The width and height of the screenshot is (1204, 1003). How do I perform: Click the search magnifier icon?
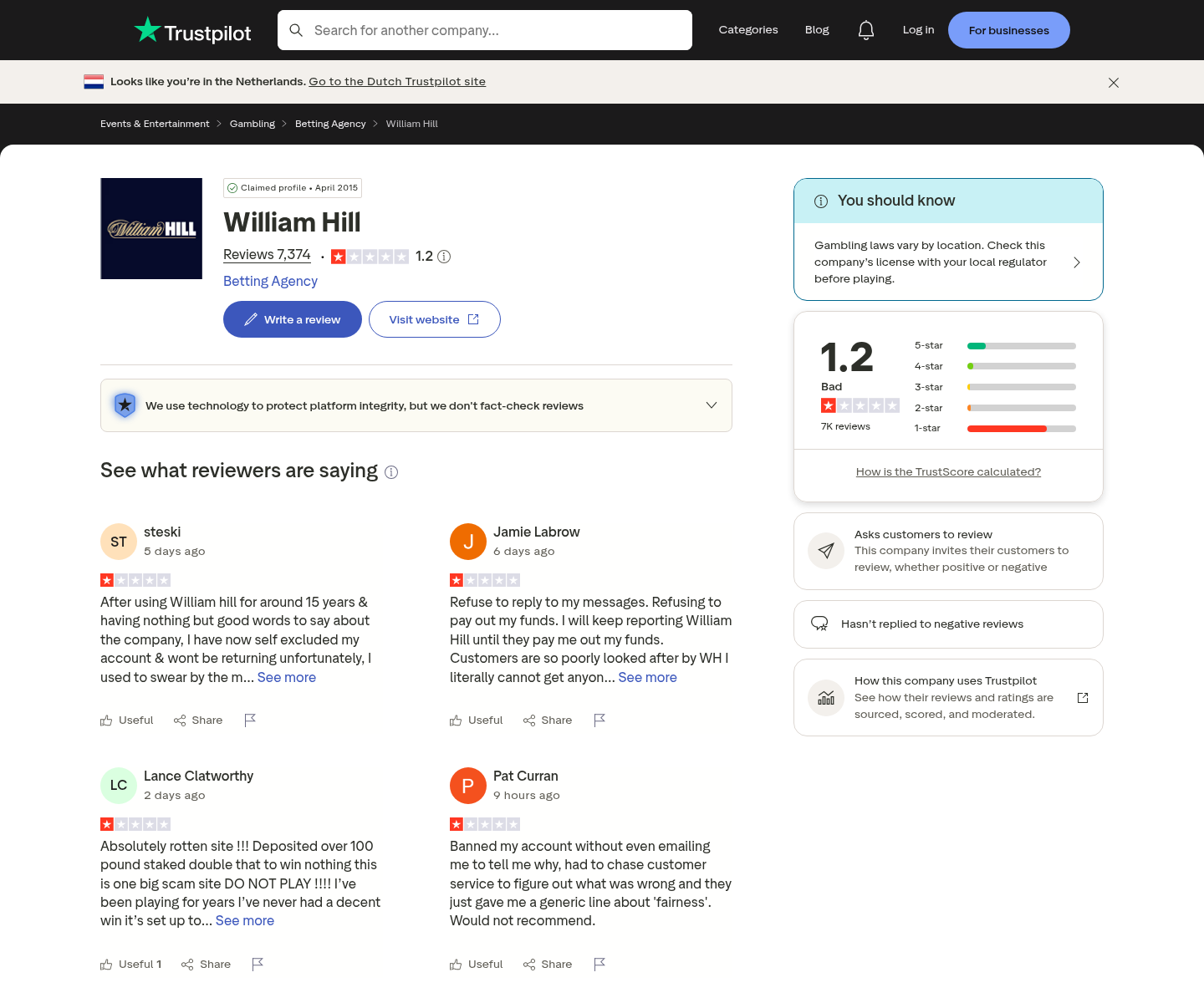[x=296, y=30]
